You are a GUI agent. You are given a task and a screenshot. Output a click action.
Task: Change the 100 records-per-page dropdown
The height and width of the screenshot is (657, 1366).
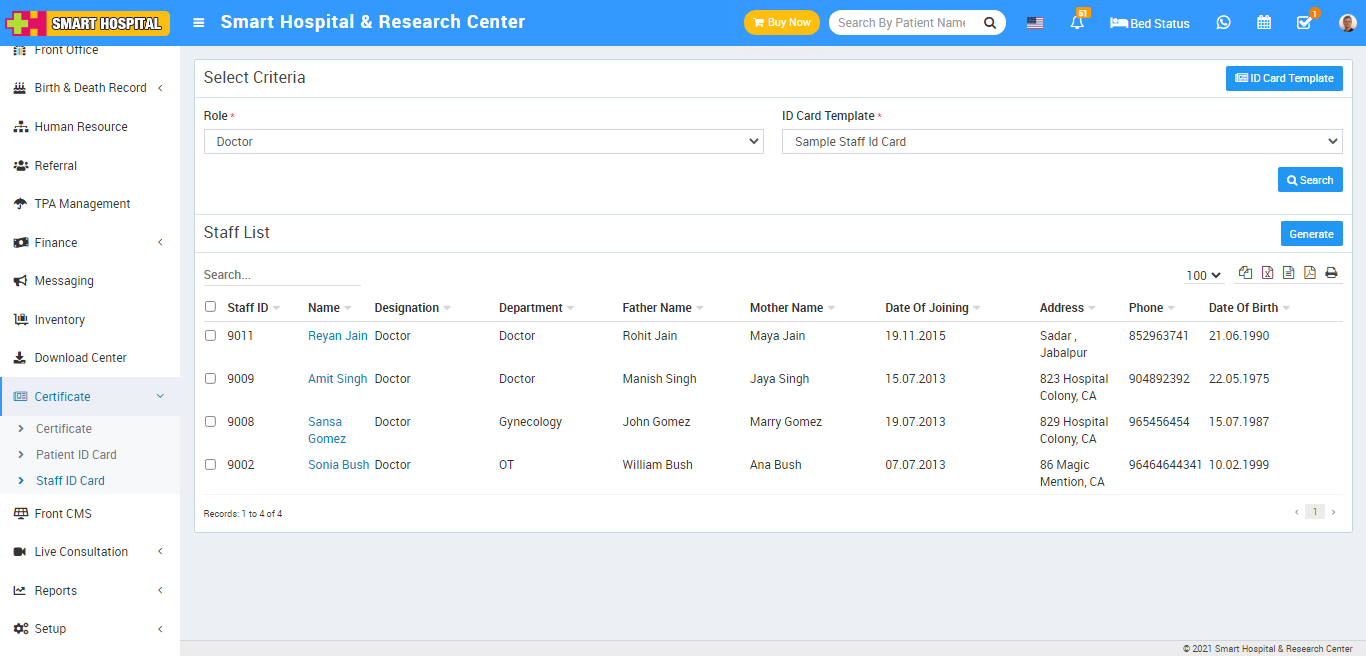click(x=1203, y=275)
